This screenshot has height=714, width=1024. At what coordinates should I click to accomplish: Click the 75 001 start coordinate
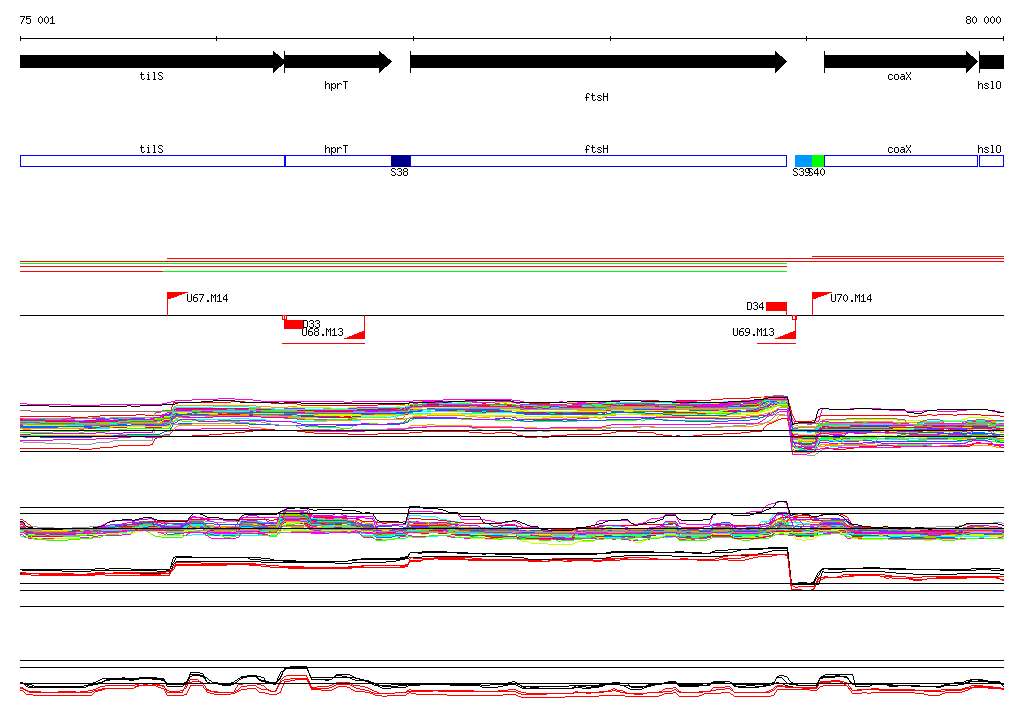[x=37, y=20]
